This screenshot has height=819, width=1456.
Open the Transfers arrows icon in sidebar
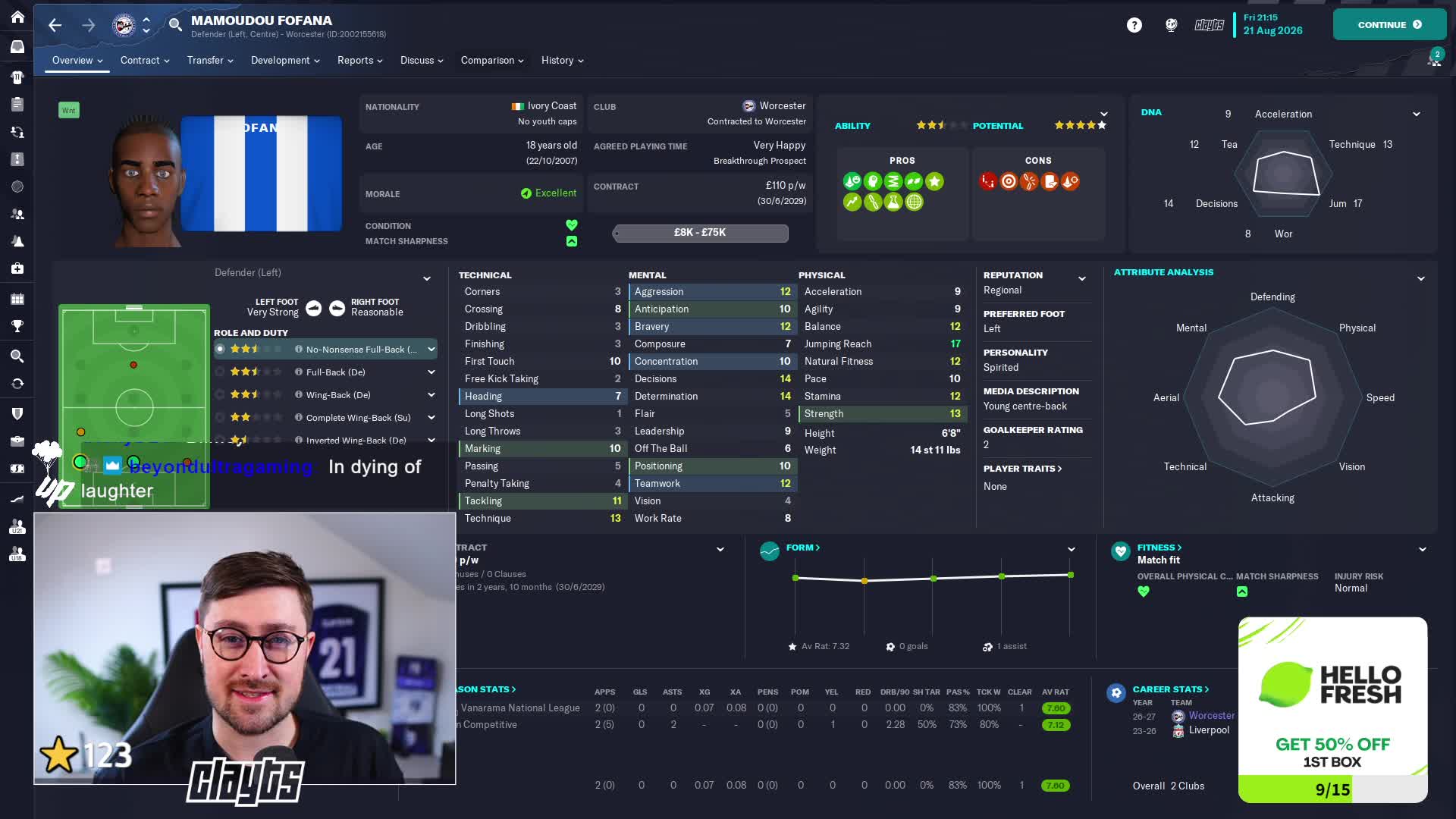[x=17, y=384]
